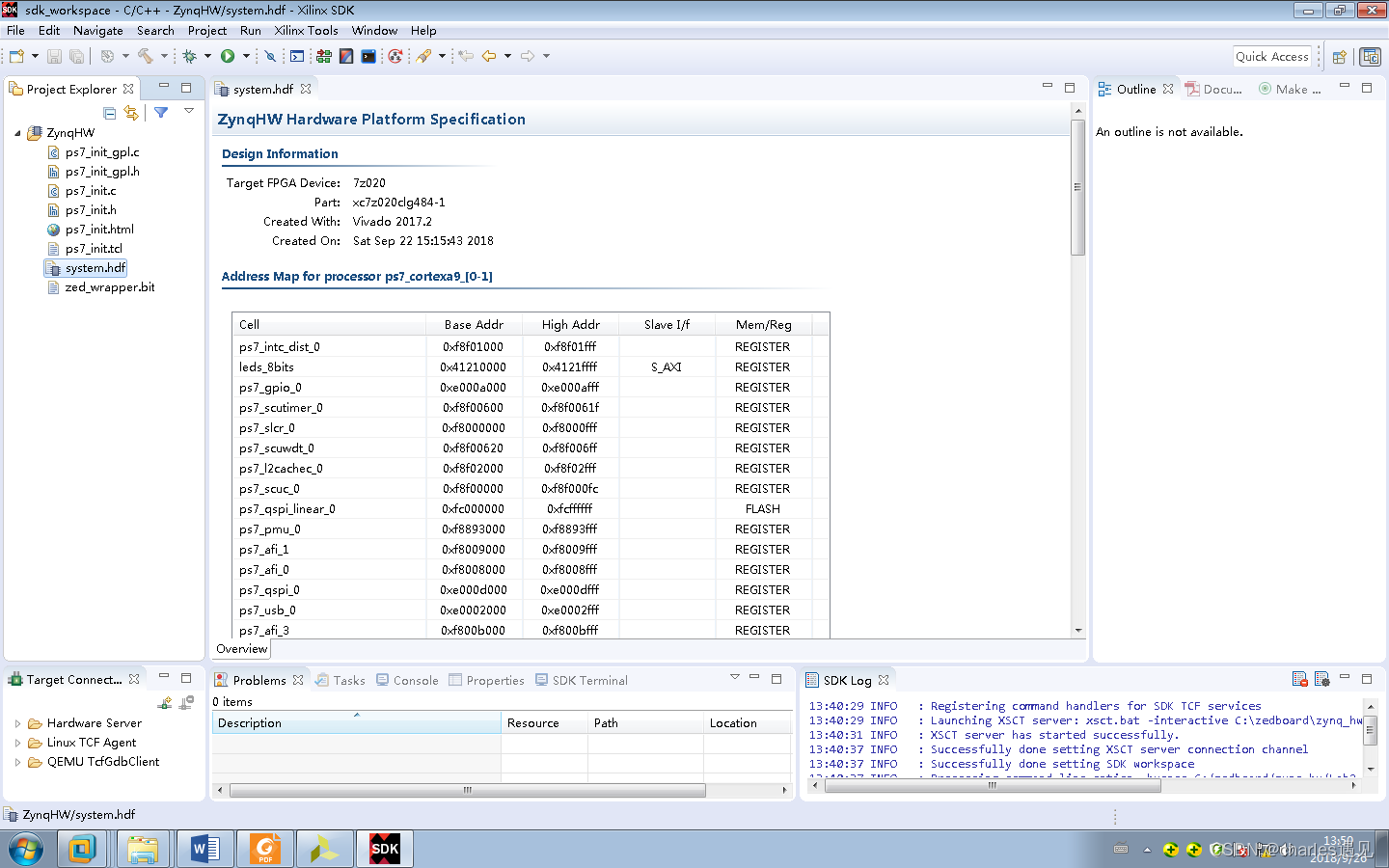Expand the QEMU TcfGdbClient node
This screenshot has width=1389, height=868.
pos(17,762)
